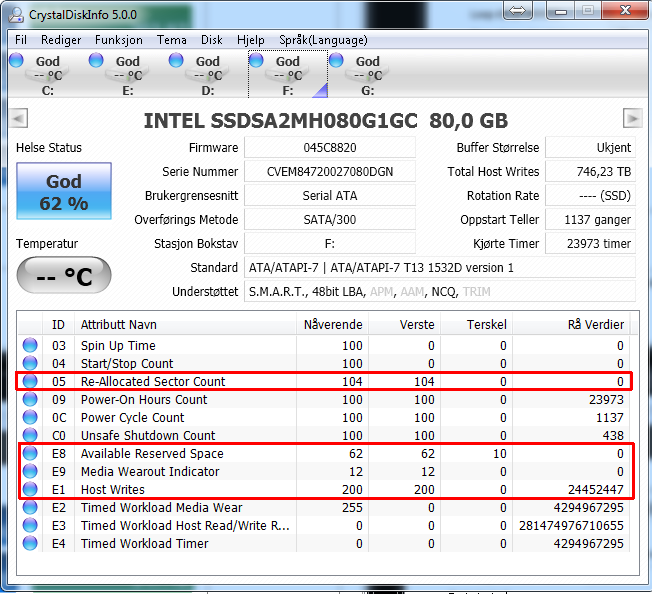Click the Understøttet features field
Image resolution: width=652 pixels, height=594 pixels.
(x=440, y=292)
